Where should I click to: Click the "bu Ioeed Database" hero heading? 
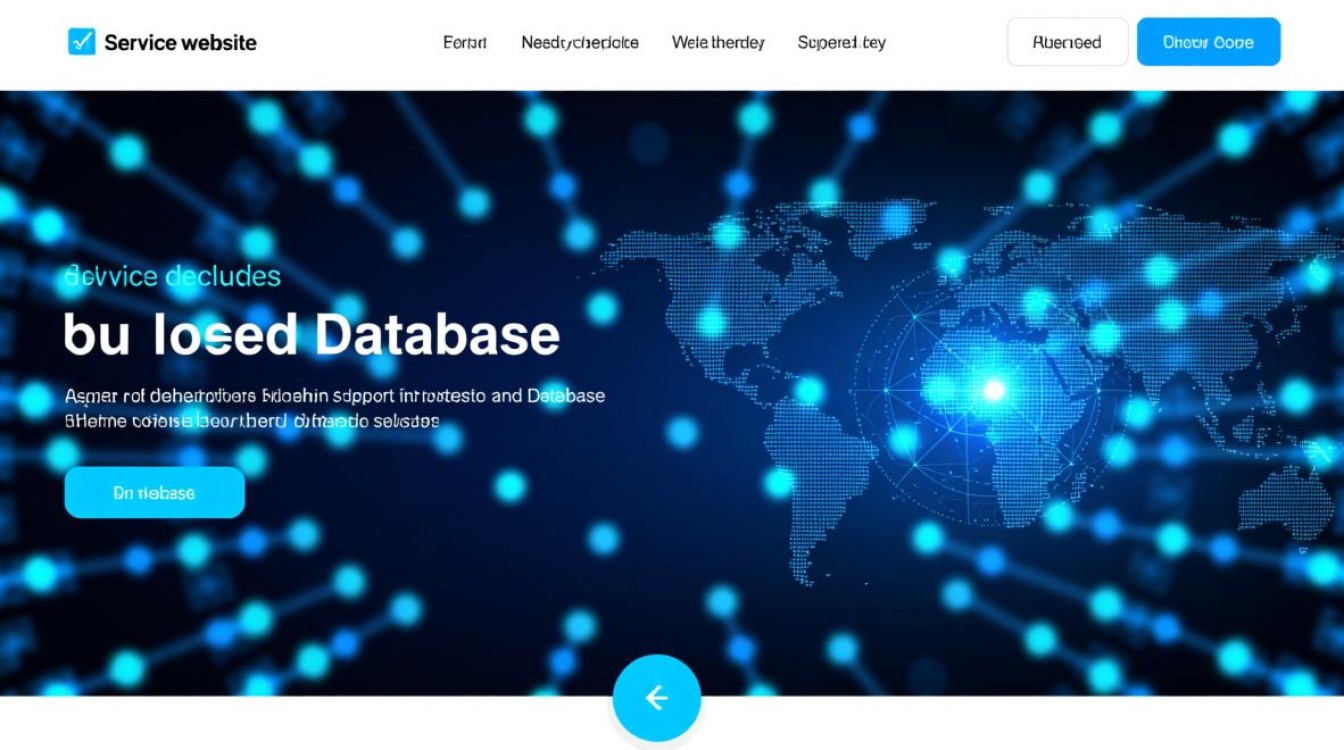pyautogui.click(x=311, y=335)
